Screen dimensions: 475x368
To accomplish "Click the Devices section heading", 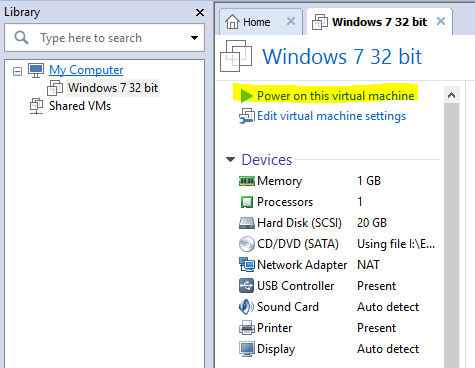I will pyautogui.click(x=267, y=160).
